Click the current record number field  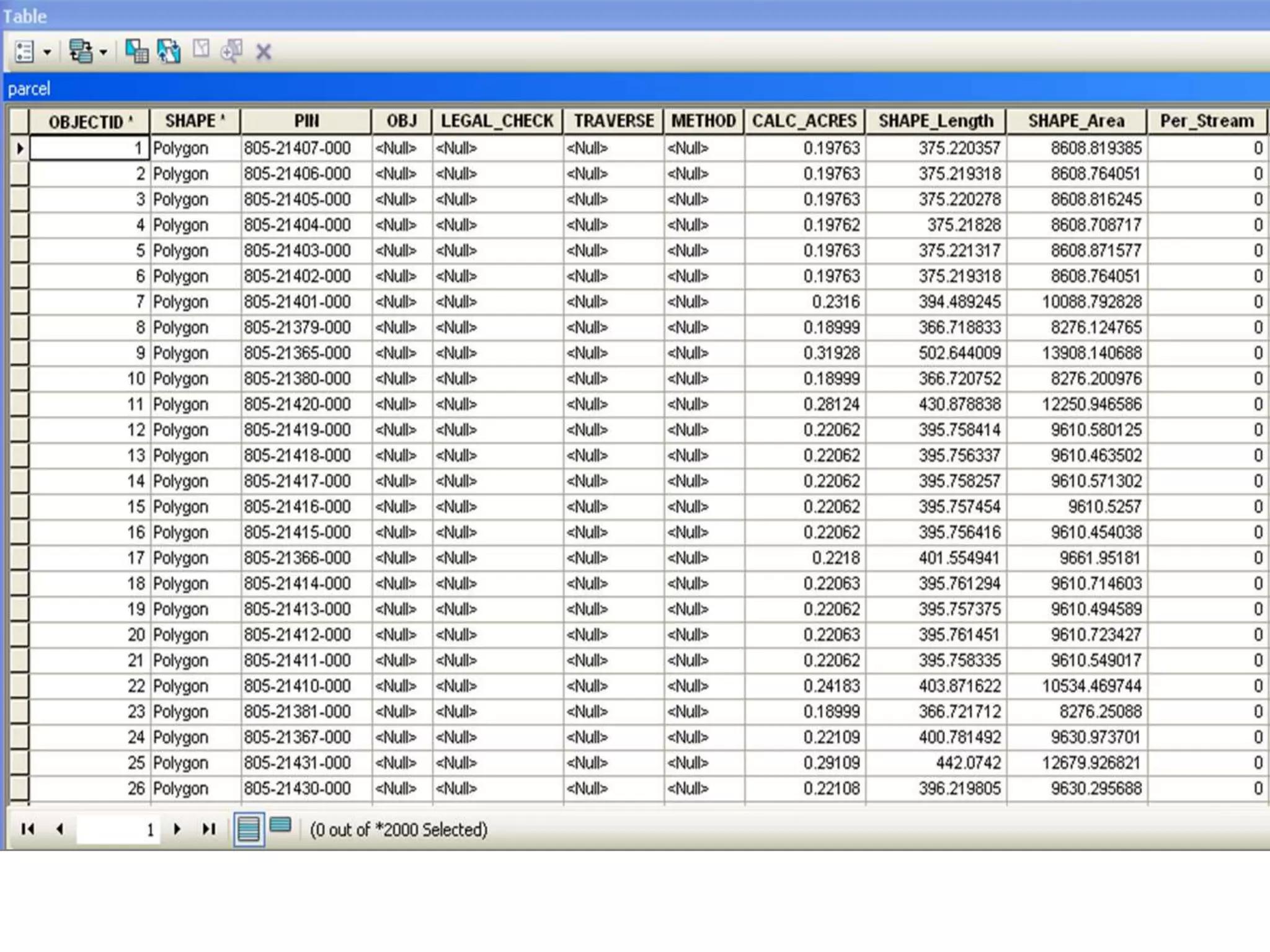click(x=118, y=829)
